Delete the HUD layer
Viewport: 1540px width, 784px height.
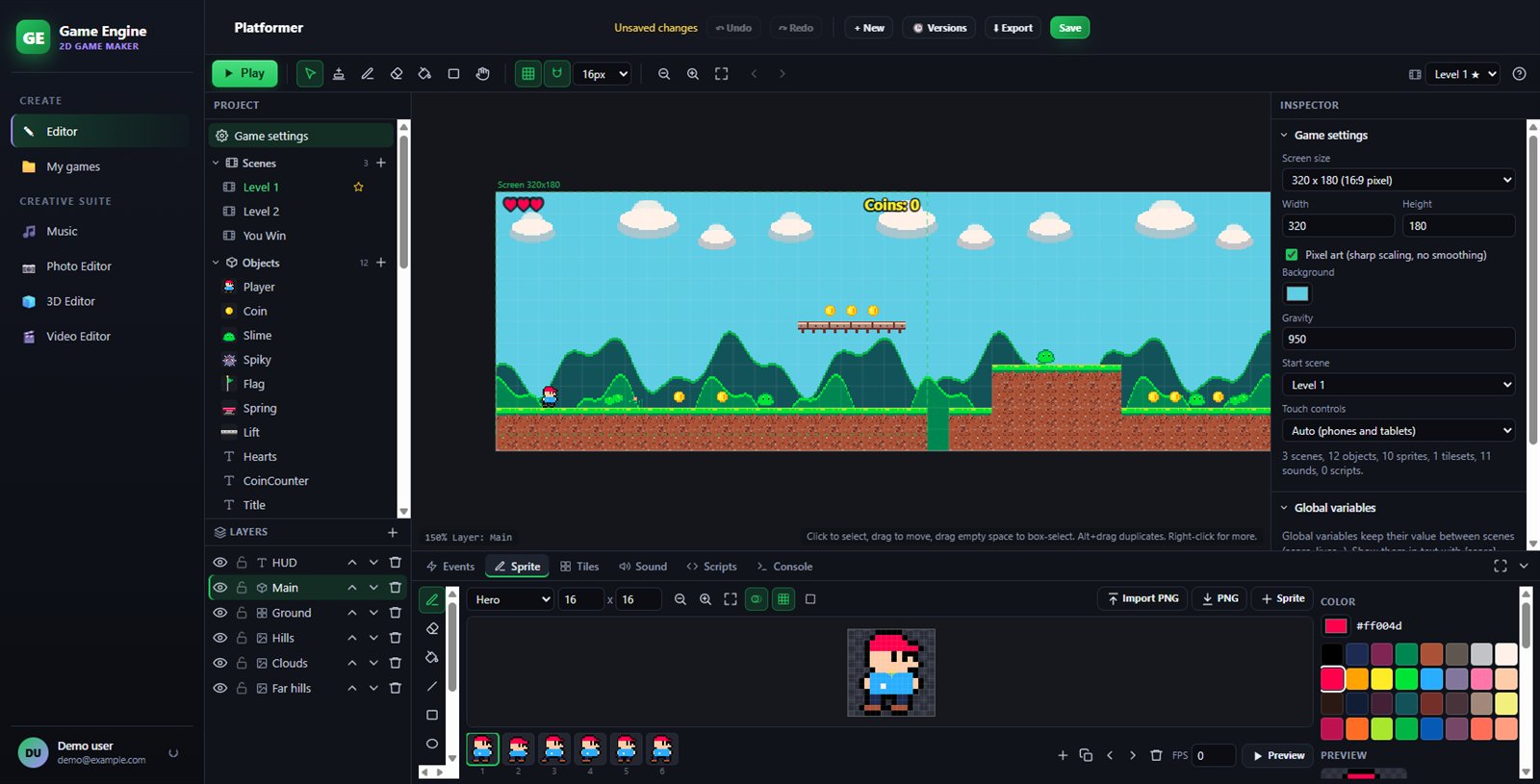(395, 563)
